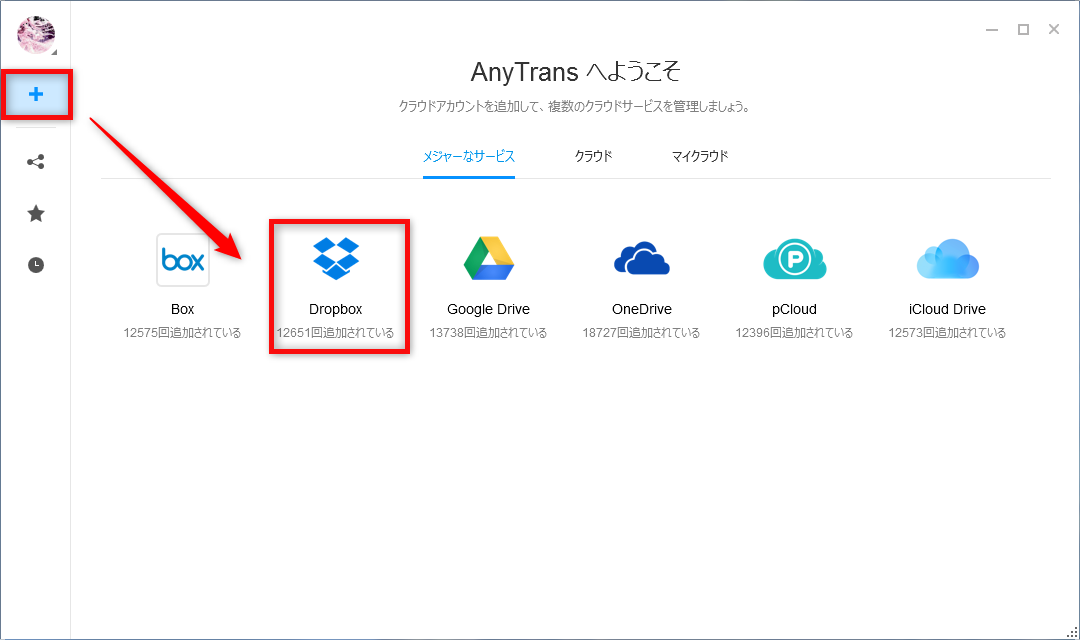Expand the avatar dropdown triangle

pyautogui.click(x=54, y=52)
